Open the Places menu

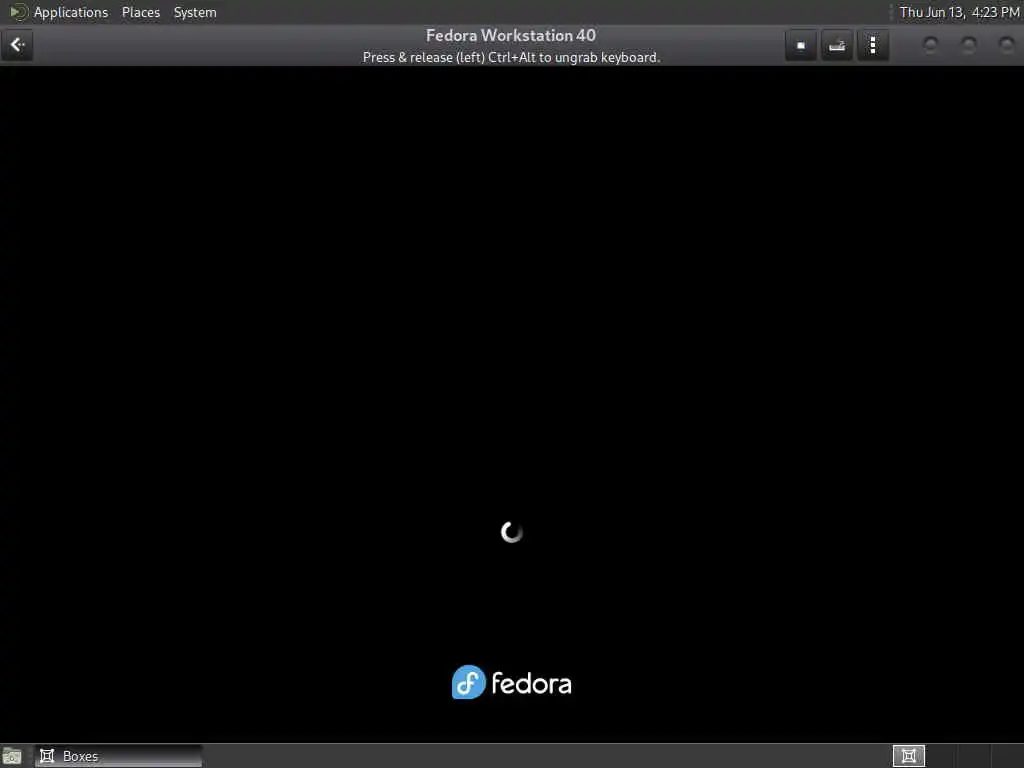click(140, 12)
